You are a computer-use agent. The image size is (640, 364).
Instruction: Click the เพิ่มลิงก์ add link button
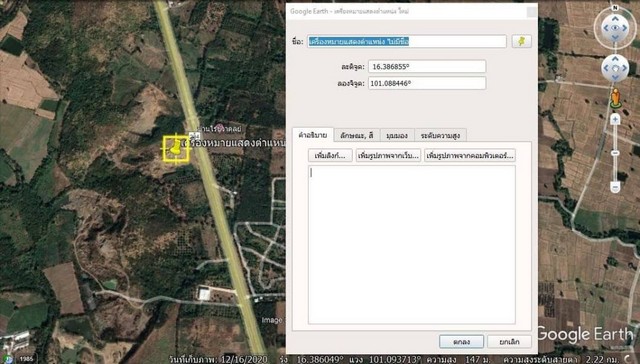(x=330, y=155)
